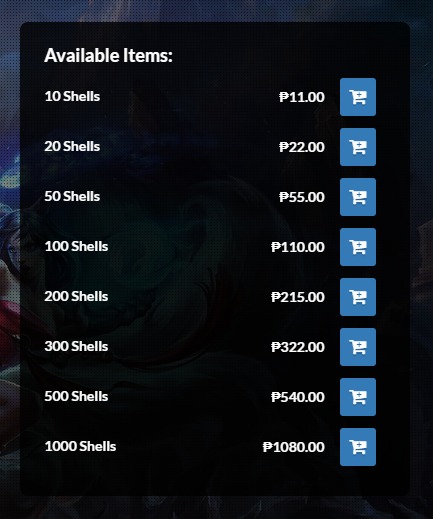Select the 500 Shells item label
This screenshot has height=519, width=433.
(76, 396)
